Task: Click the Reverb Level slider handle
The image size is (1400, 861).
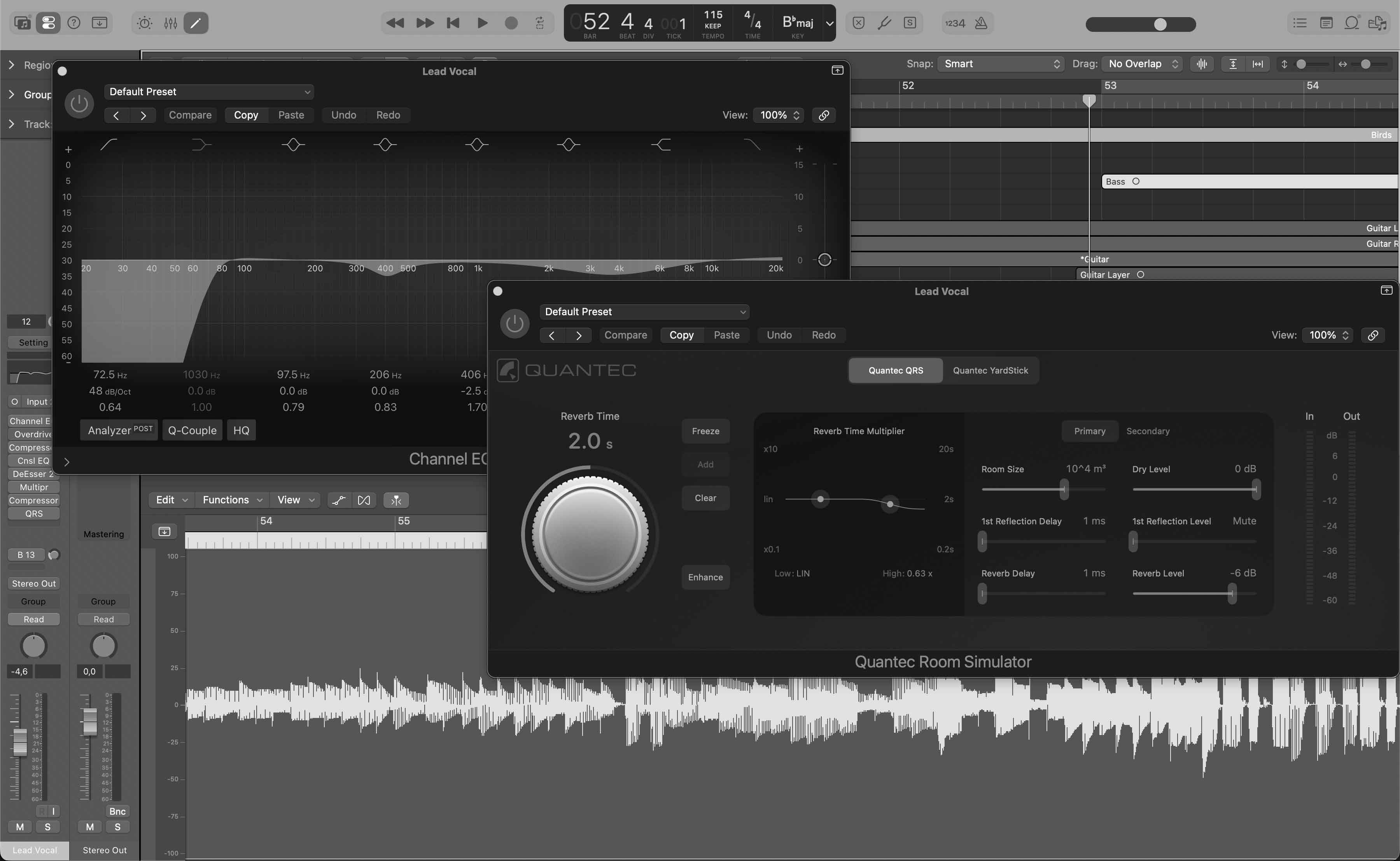Action: coord(1232,593)
